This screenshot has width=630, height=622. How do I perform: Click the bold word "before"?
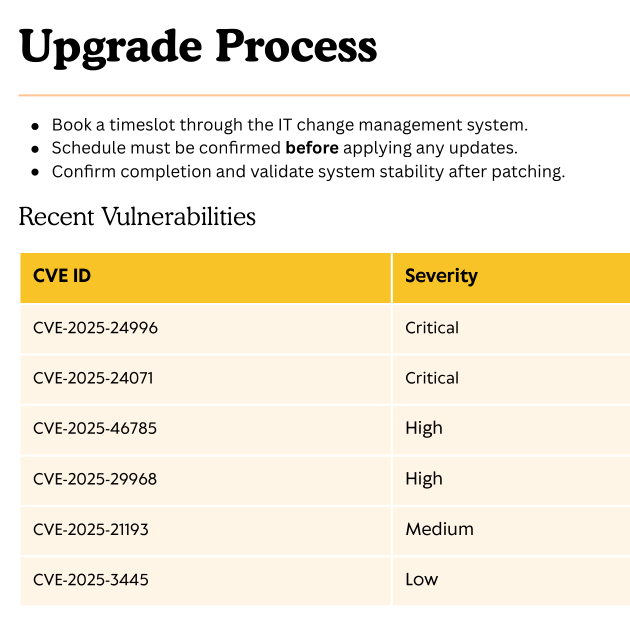[312, 148]
